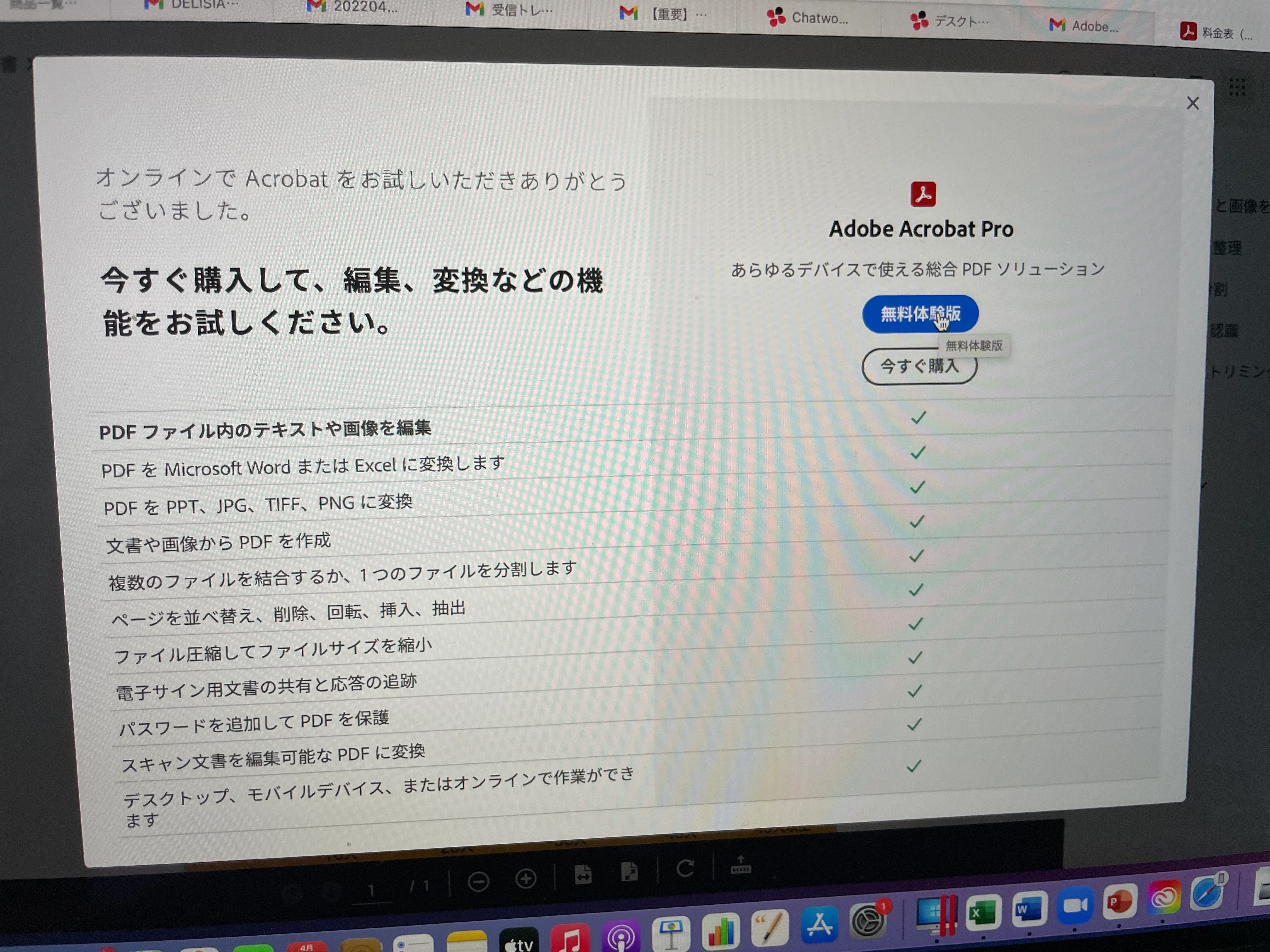Close the Acrobat Pro promo dialog
Viewport: 1270px width, 952px height.
1193,103
